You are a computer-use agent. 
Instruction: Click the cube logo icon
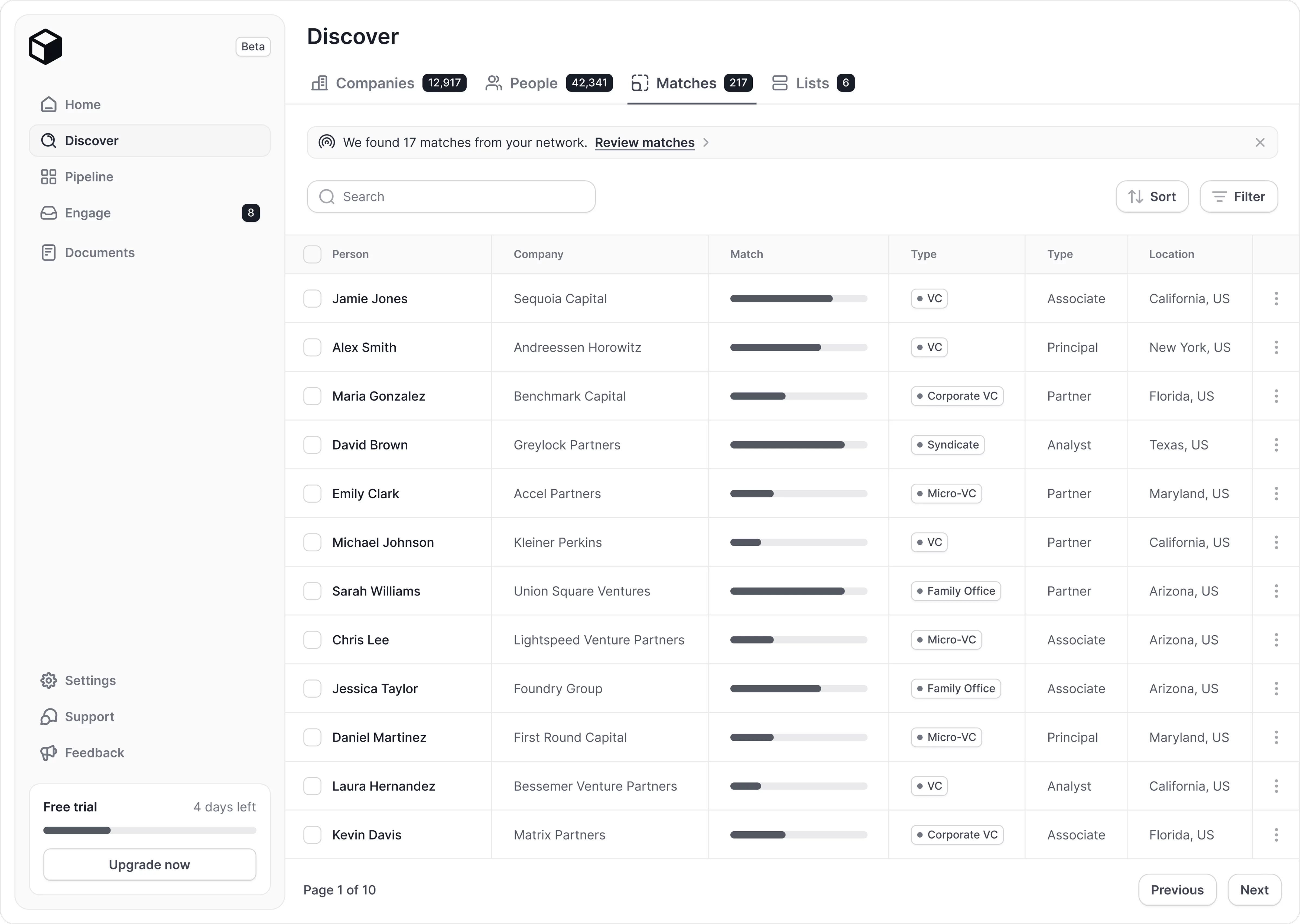click(45, 47)
